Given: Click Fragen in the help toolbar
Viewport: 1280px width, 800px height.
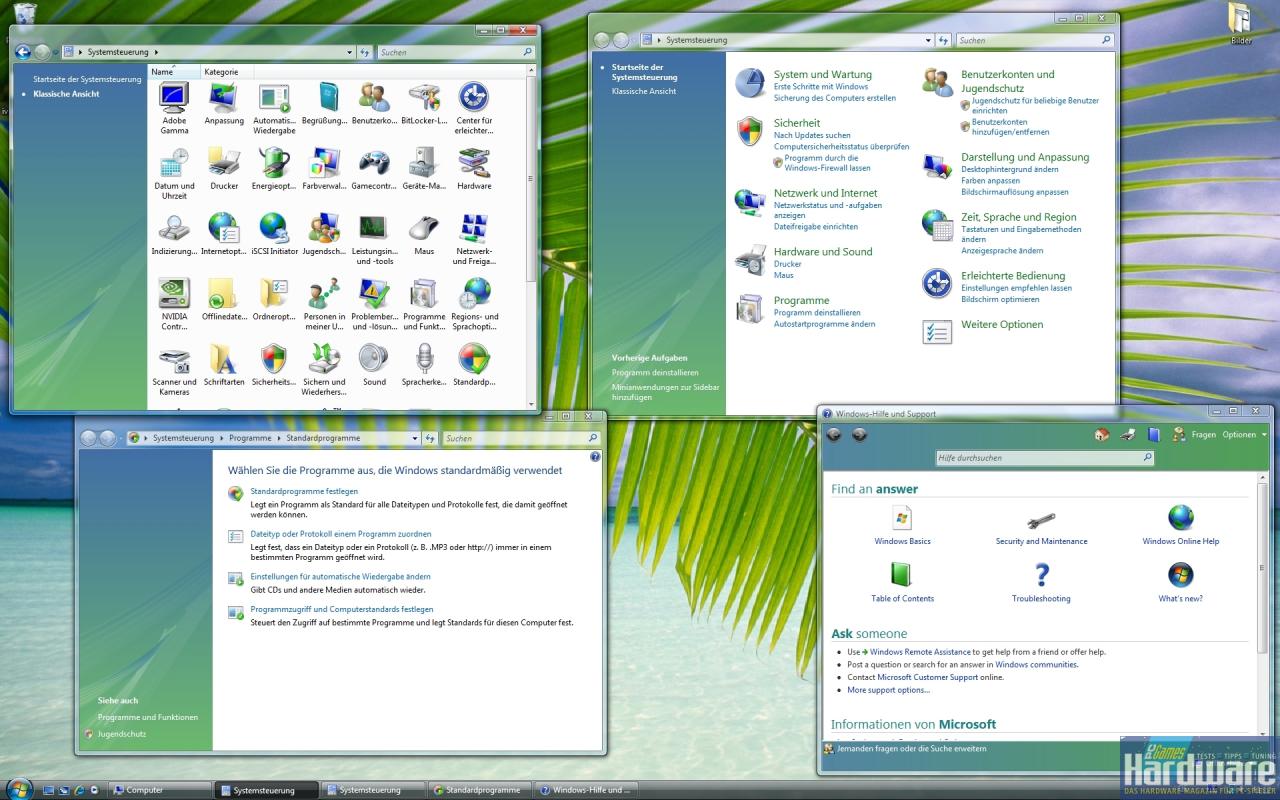Looking at the screenshot, I should point(1203,435).
